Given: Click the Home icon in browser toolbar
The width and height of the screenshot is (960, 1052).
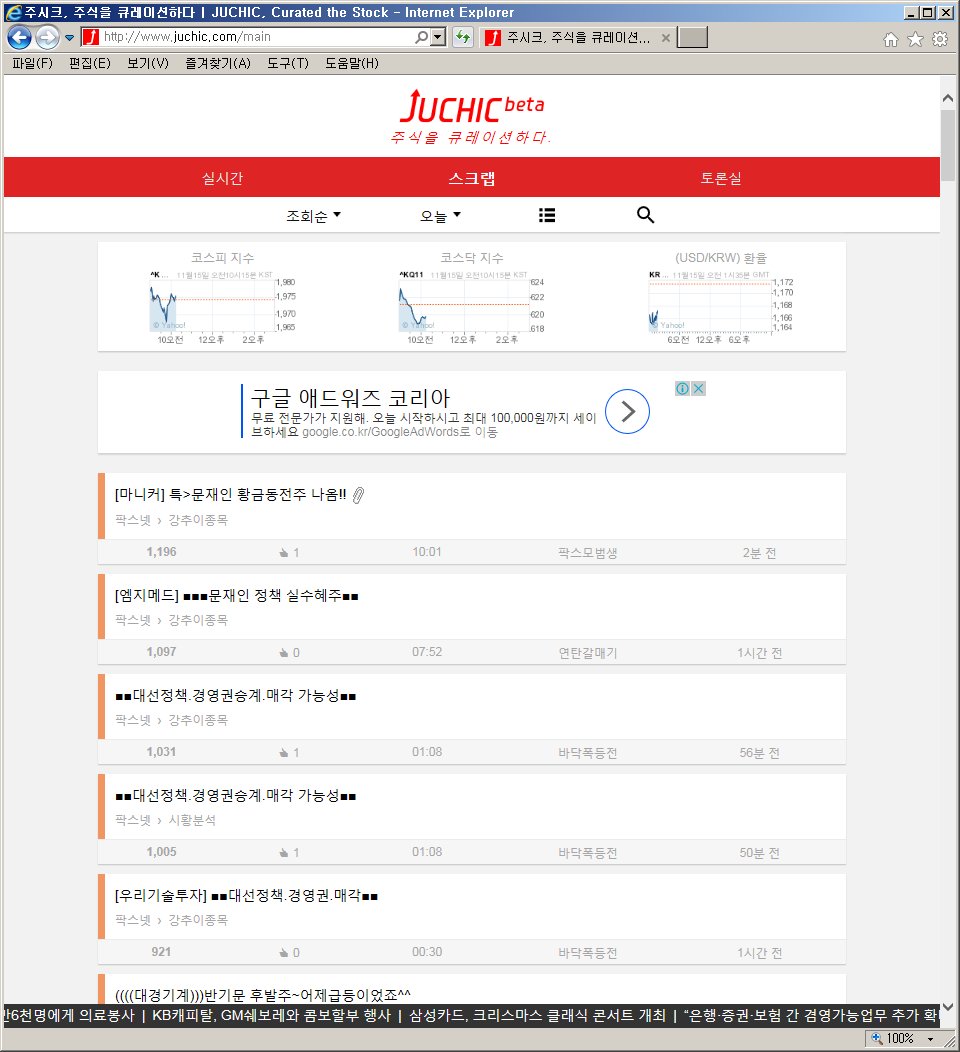Looking at the screenshot, I should point(891,40).
